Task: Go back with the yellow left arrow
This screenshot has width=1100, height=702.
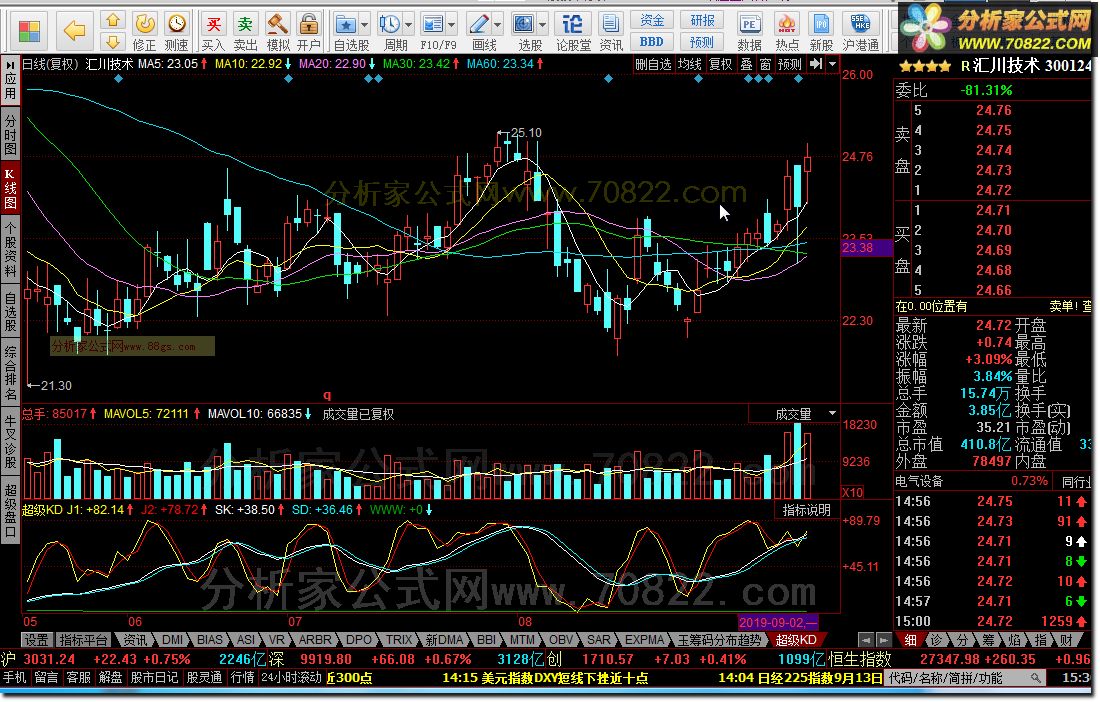Action: (x=74, y=30)
